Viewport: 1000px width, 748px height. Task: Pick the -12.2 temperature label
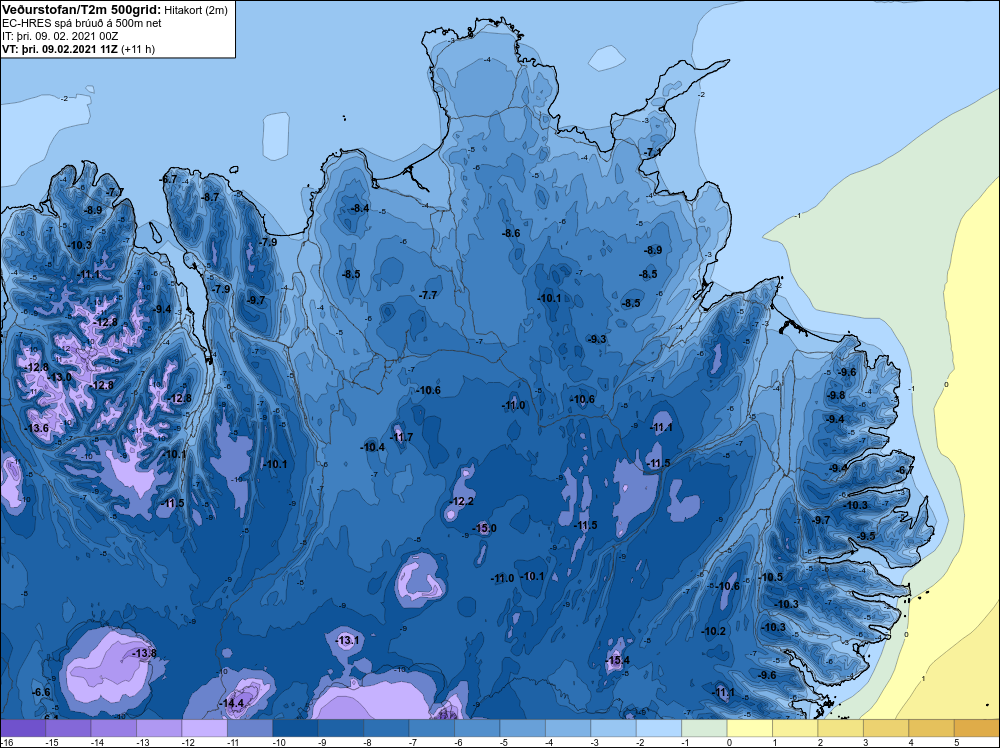click(462, 501)
